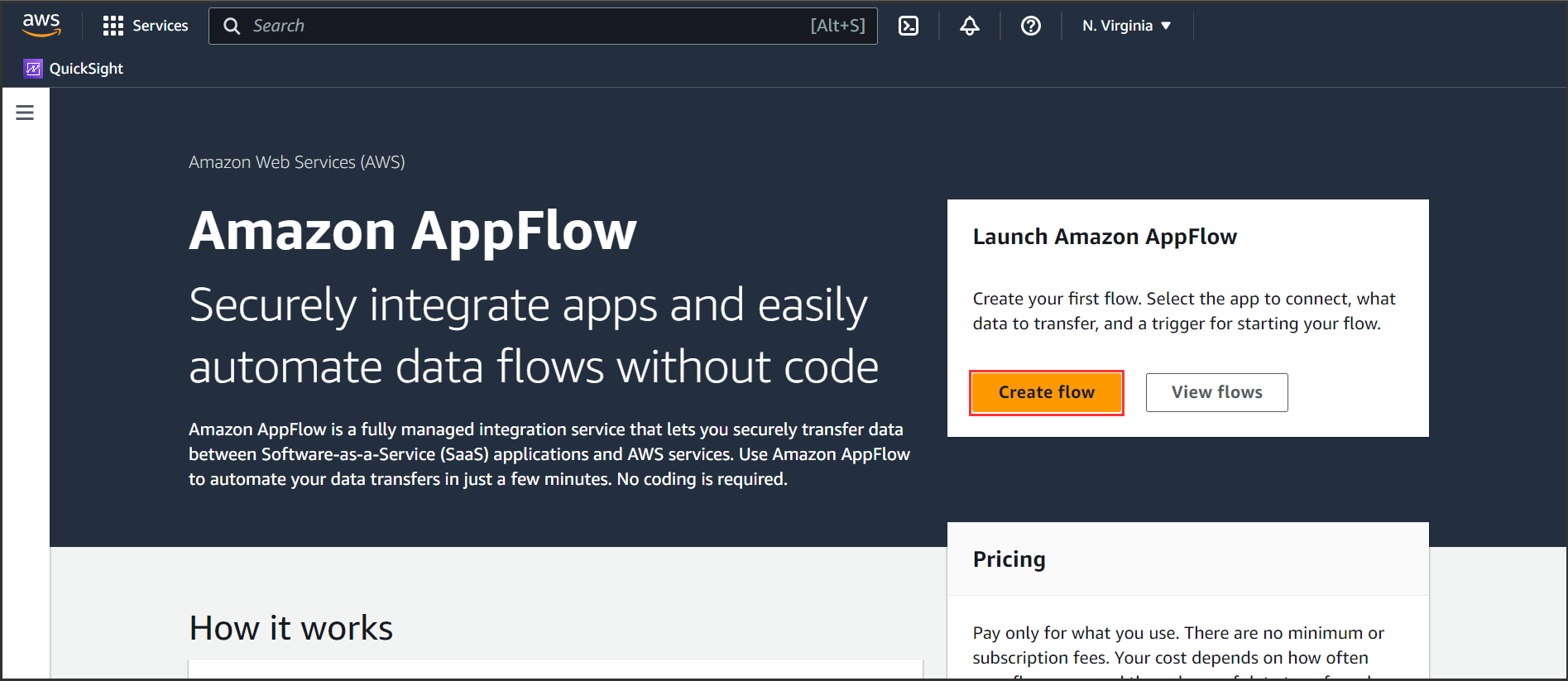Go to the QuickSight favorite text link
This screenshot has width=1568, height=681.
tap(86, 69)
